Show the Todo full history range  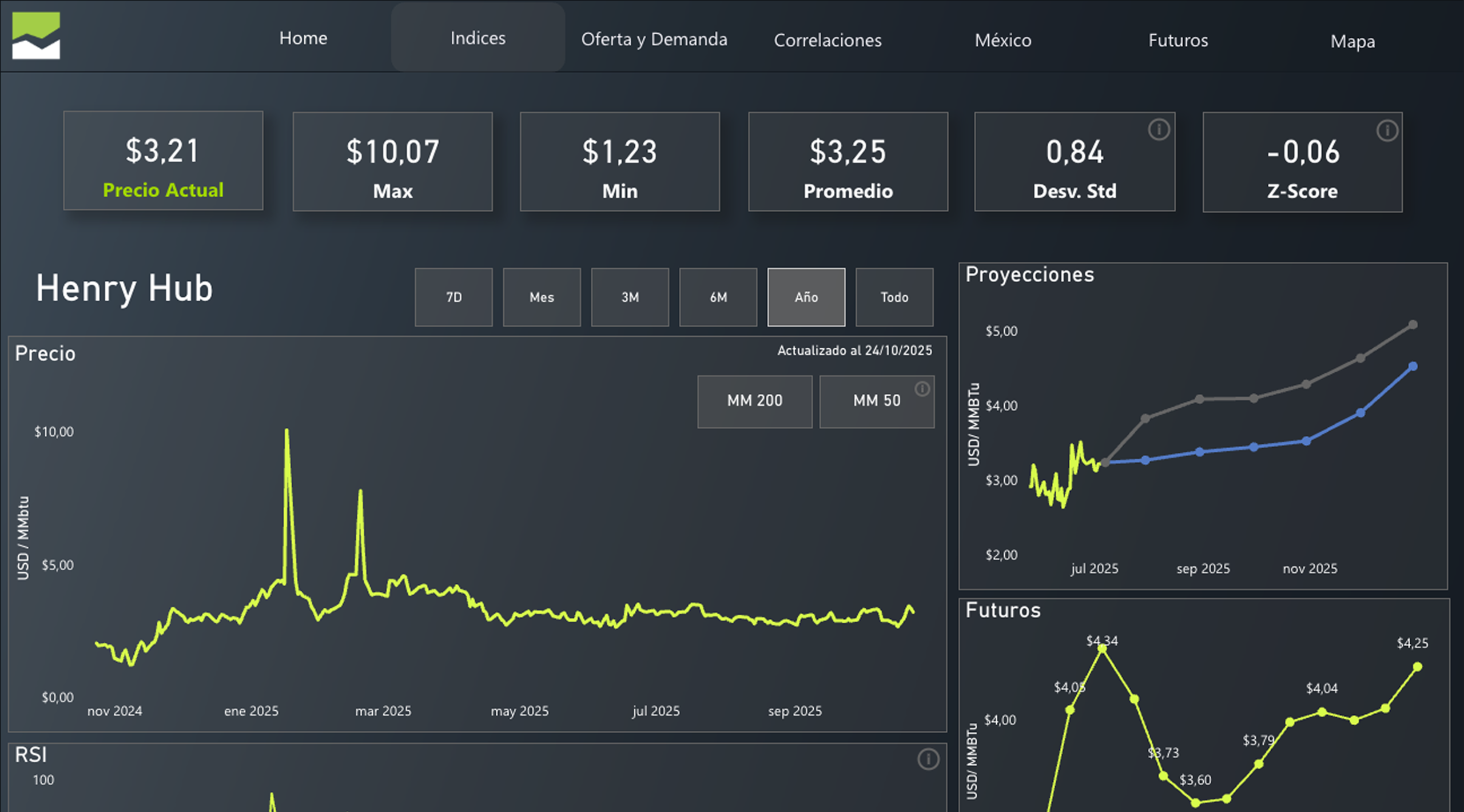coord(894,297)
